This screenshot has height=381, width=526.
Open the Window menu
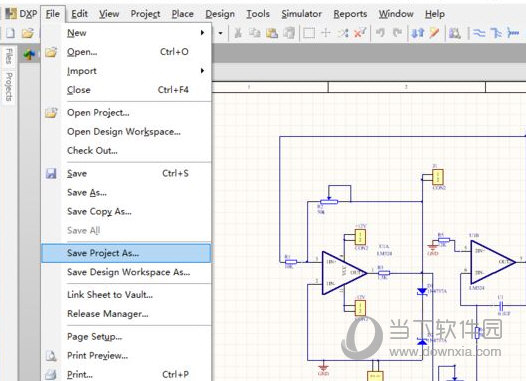[x=396, y=14]
